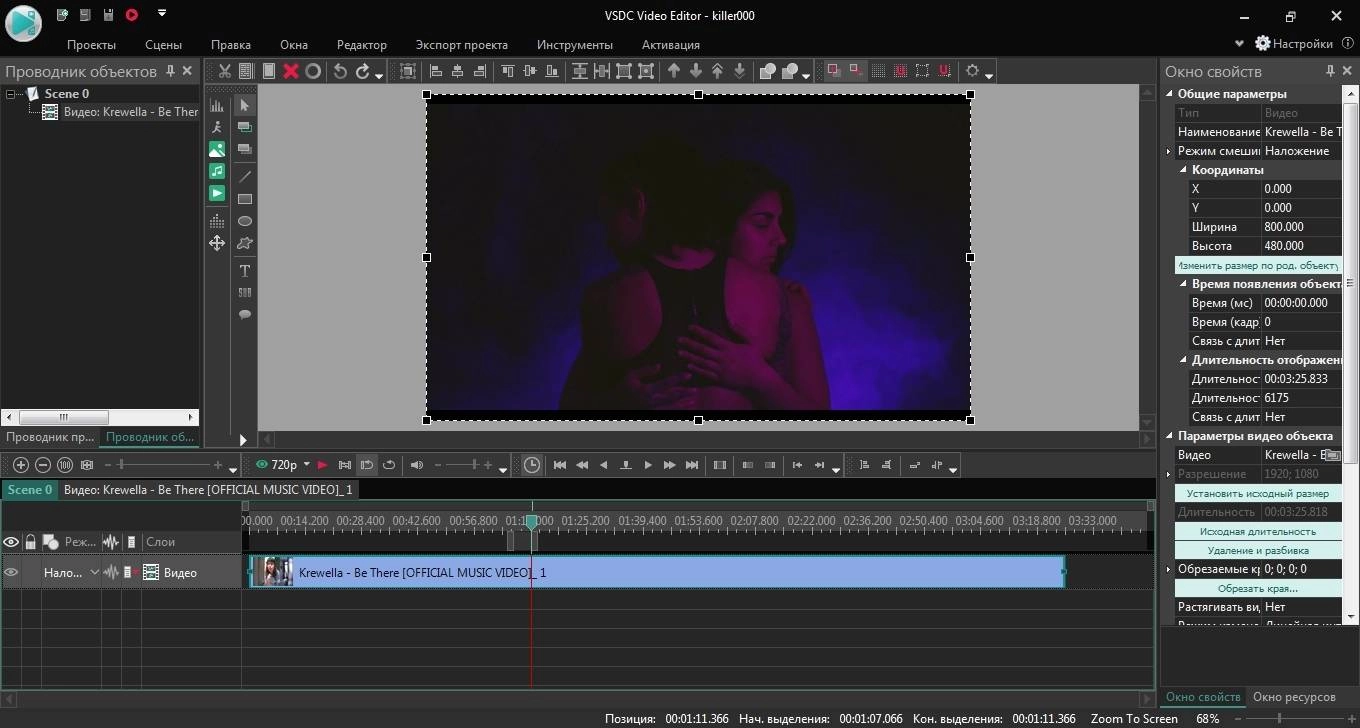Collapse the Координаты section
The height and width of the screenshot is (728, 1360).
1183,170
